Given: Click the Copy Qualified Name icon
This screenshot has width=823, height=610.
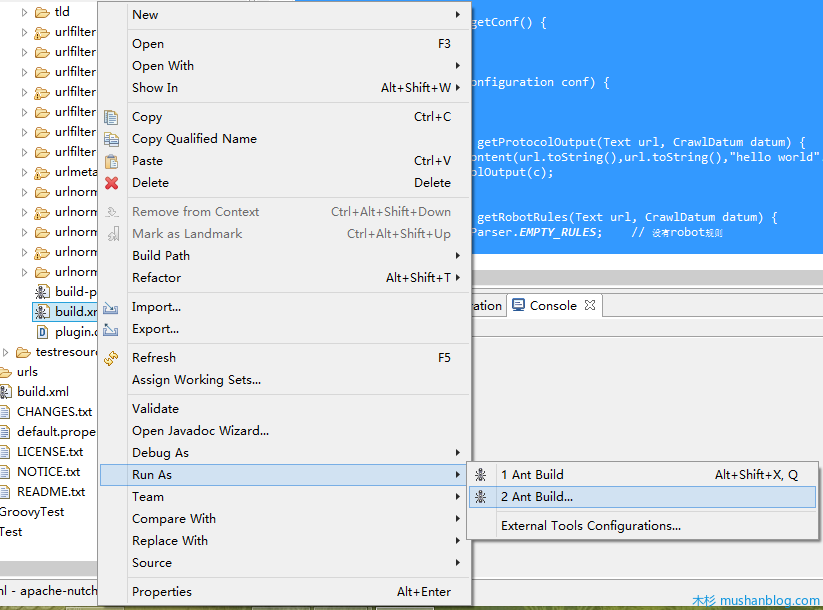Looking at the screenshot, I should click(113, 139).
